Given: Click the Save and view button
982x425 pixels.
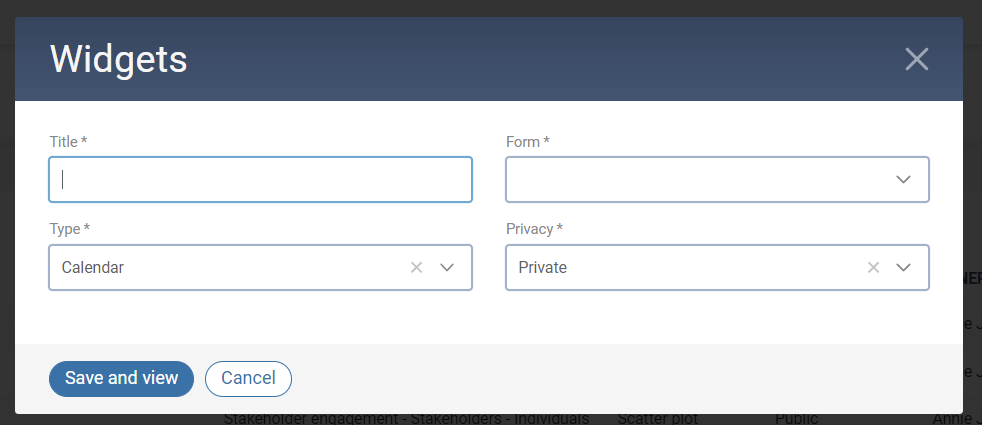Looking at the screenshot, I should tap(121, 378).
